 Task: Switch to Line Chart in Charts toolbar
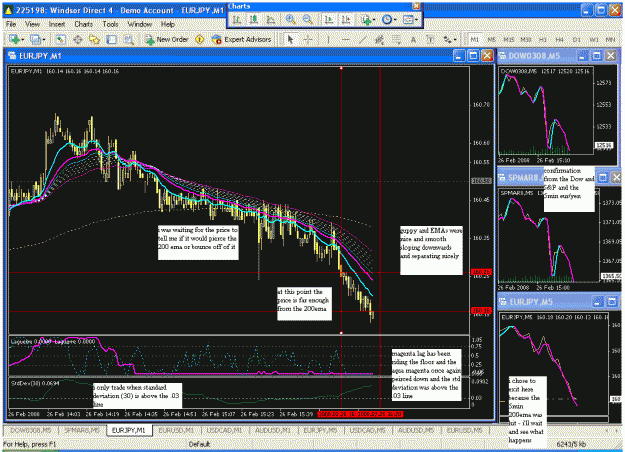click(271, 19)
